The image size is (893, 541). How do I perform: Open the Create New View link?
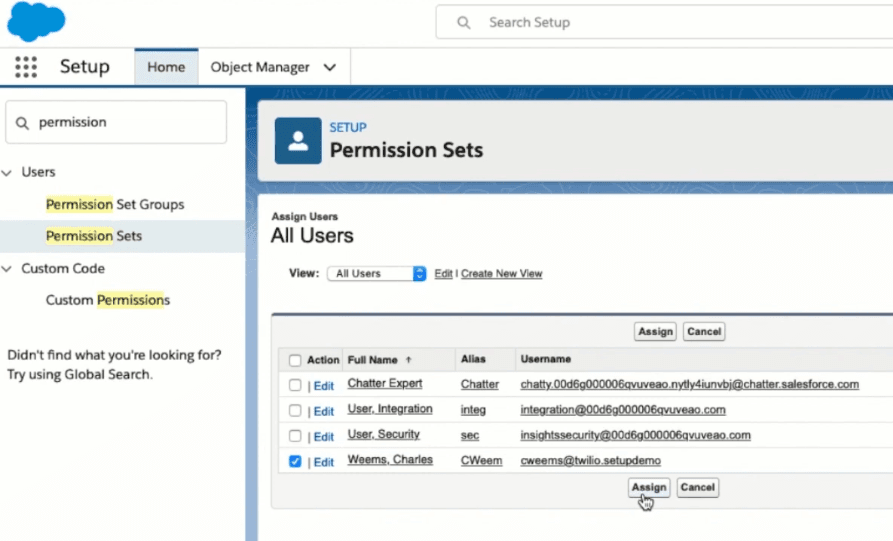501,273
